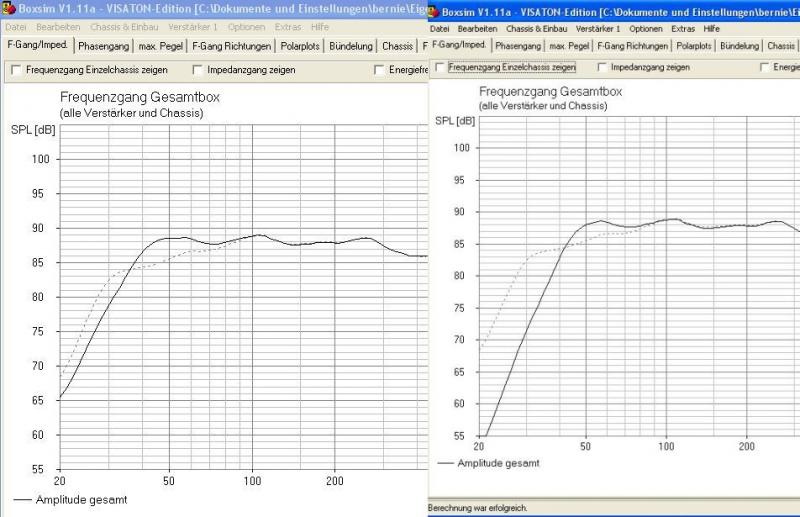Image resolution: width=800 pixels, height=517 pixels.
Task: Open Chassis & Einbau menu in right window
Action: (x=537, y=29)
